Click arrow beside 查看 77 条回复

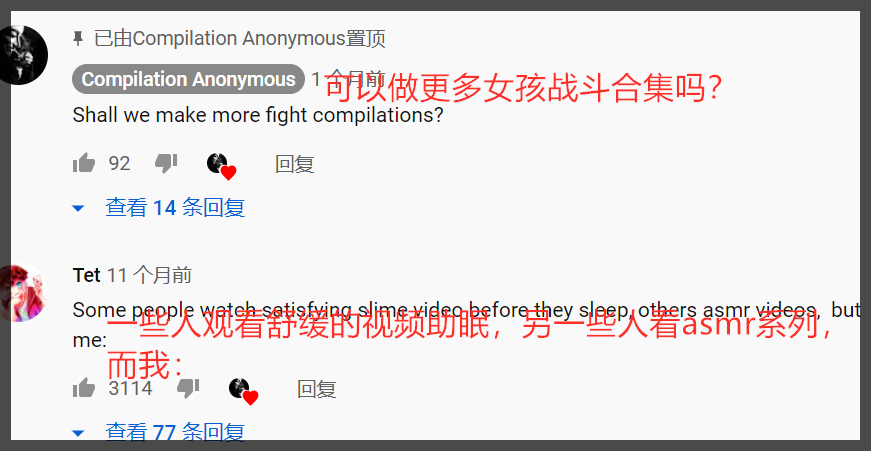(78, 433)
